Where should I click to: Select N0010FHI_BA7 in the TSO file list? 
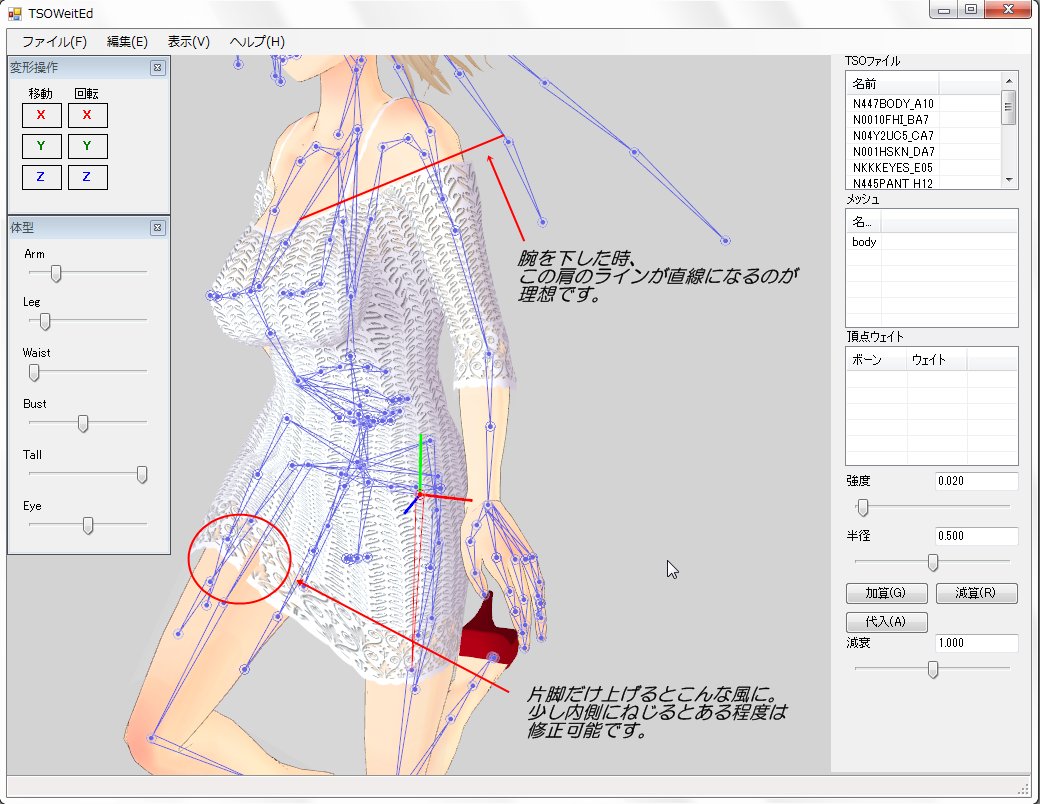coord(893,119)
